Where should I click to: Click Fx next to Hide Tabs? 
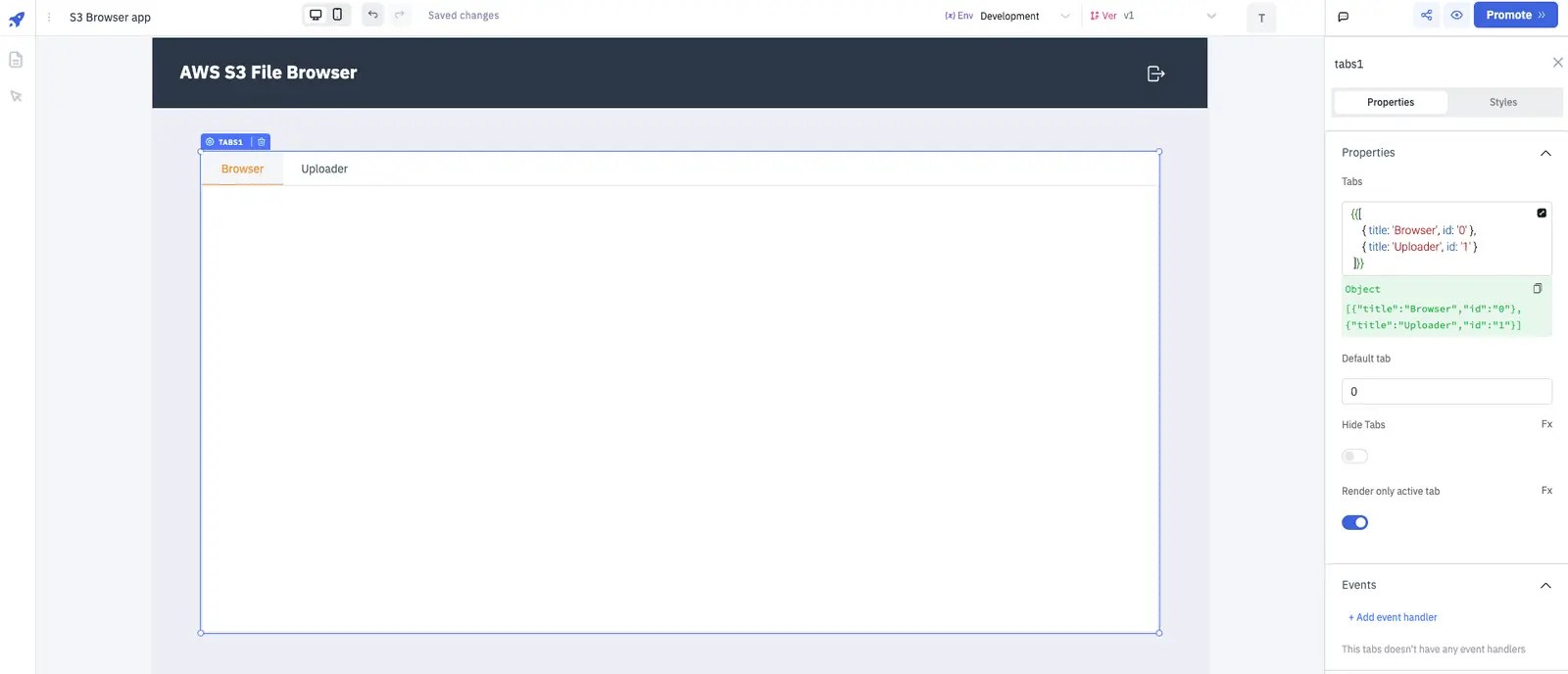tap(1546, 424)
